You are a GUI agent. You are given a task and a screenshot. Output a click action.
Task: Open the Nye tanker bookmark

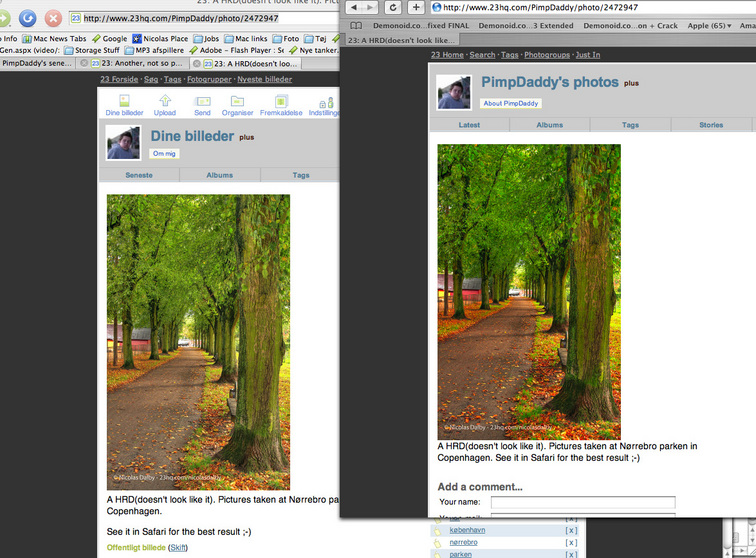point(314,50)
